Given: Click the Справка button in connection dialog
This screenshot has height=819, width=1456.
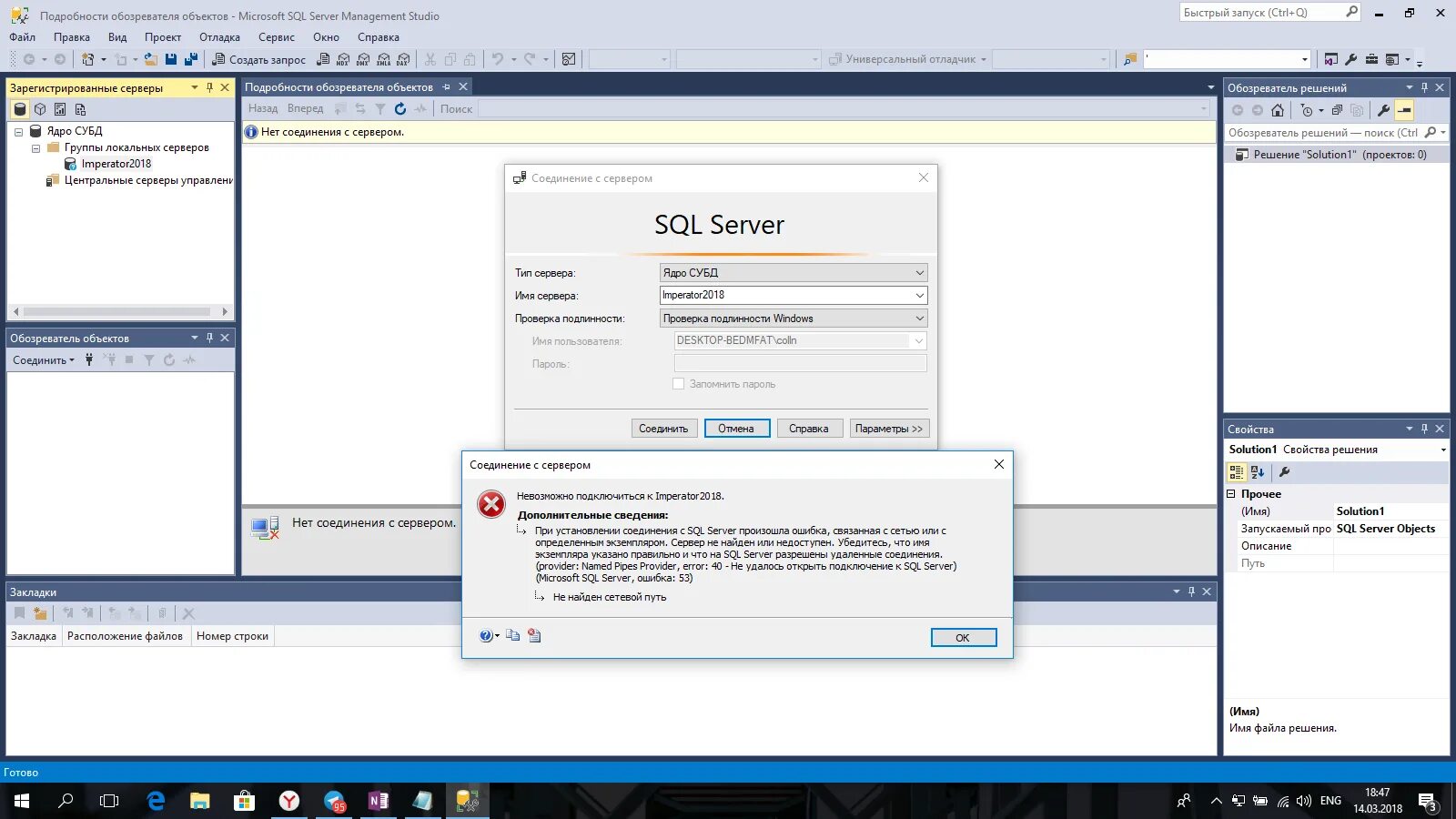Looking at the screenshot, I should click(x=809, y=429).
